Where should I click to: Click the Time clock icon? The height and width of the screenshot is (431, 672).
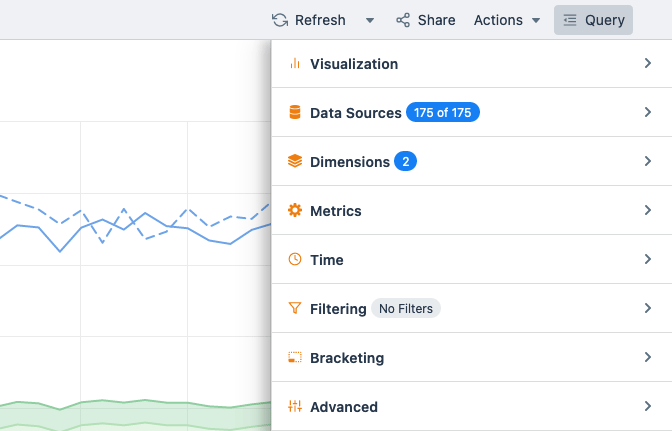(294, 260)
